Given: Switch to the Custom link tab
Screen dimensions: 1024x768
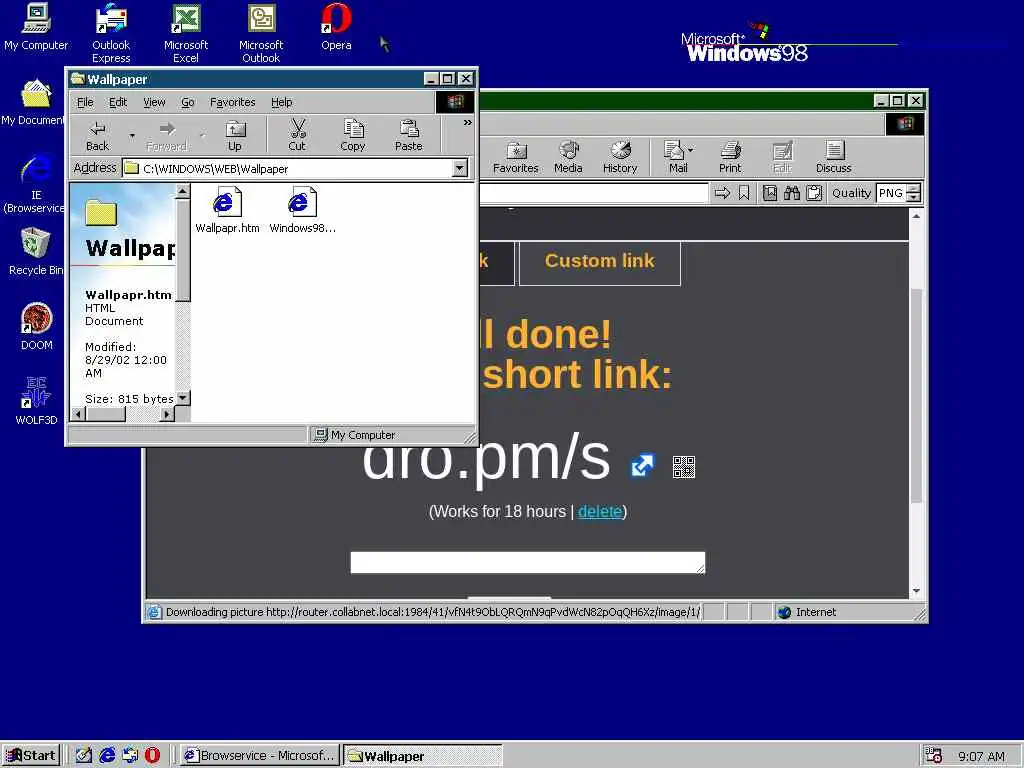Looking at the screenshot, I should 600,262.
